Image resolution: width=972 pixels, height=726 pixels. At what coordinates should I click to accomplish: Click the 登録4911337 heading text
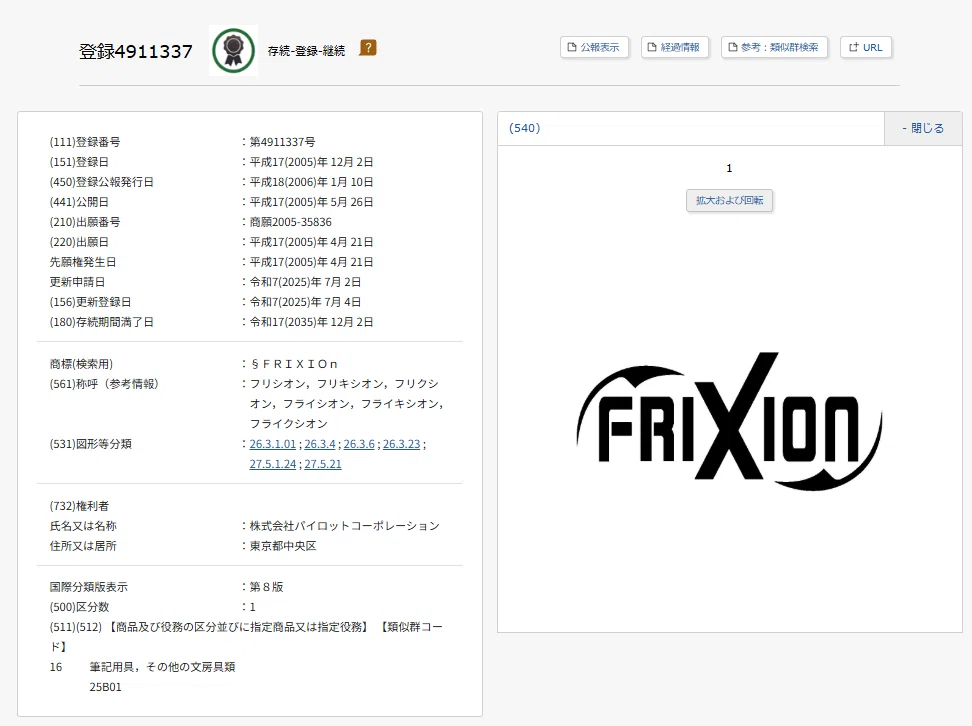pos(136,52)
